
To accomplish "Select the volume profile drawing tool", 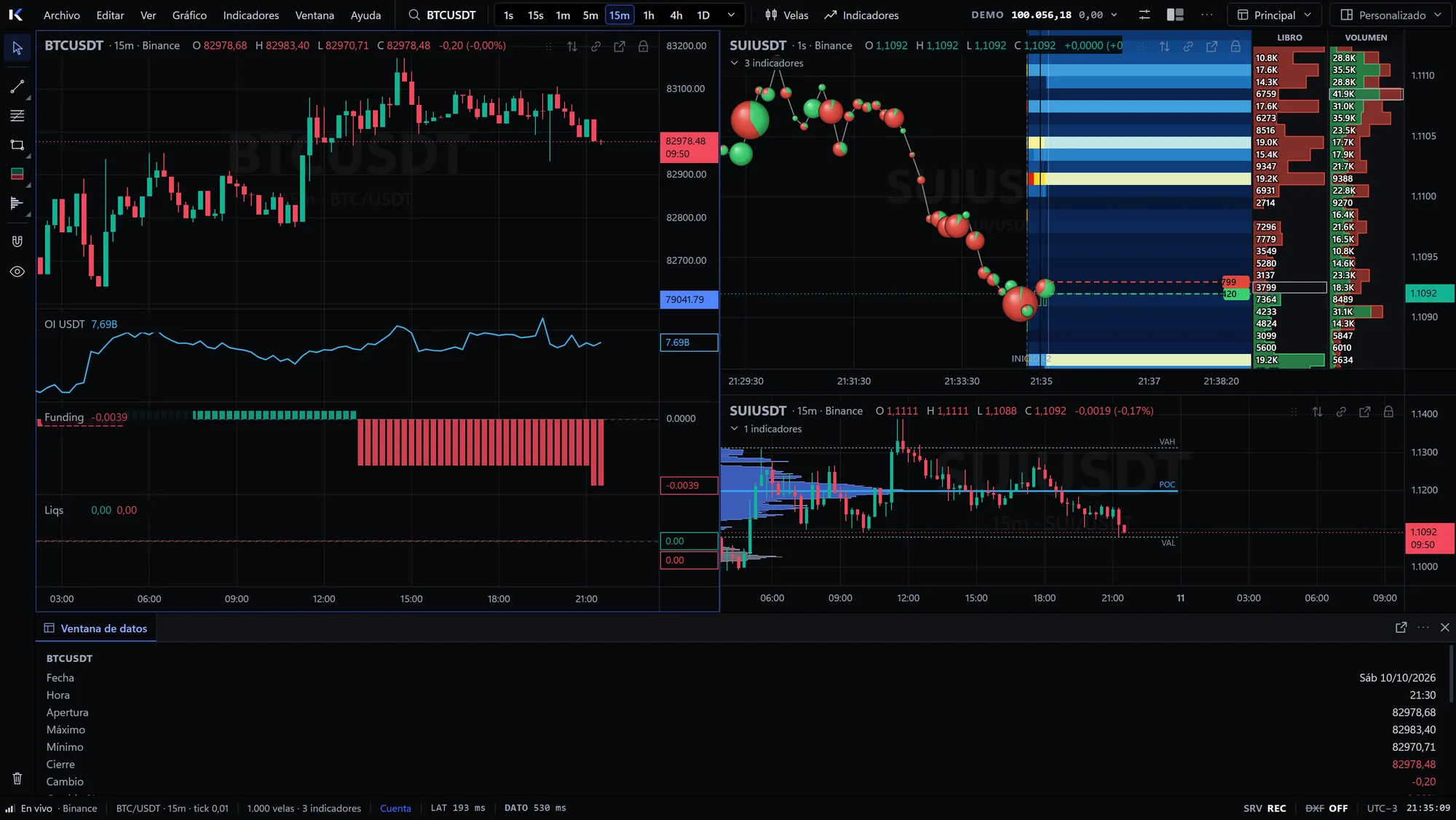I will pyautogui.click(x=17, y=203).
